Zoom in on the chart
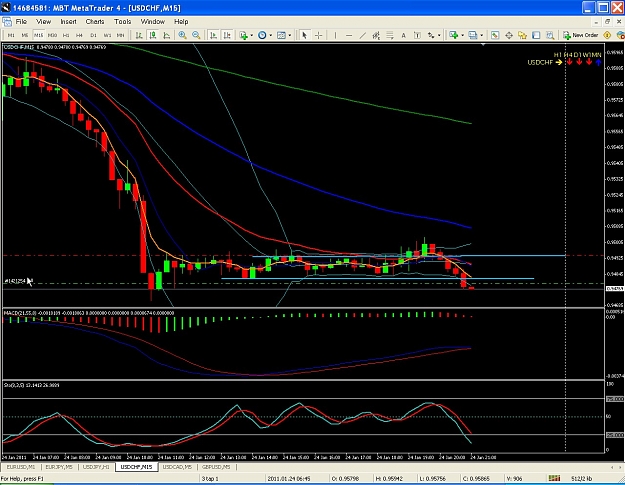Image resolution: width=625 pixels, height=485 pixels. click(x=183, y=35)
